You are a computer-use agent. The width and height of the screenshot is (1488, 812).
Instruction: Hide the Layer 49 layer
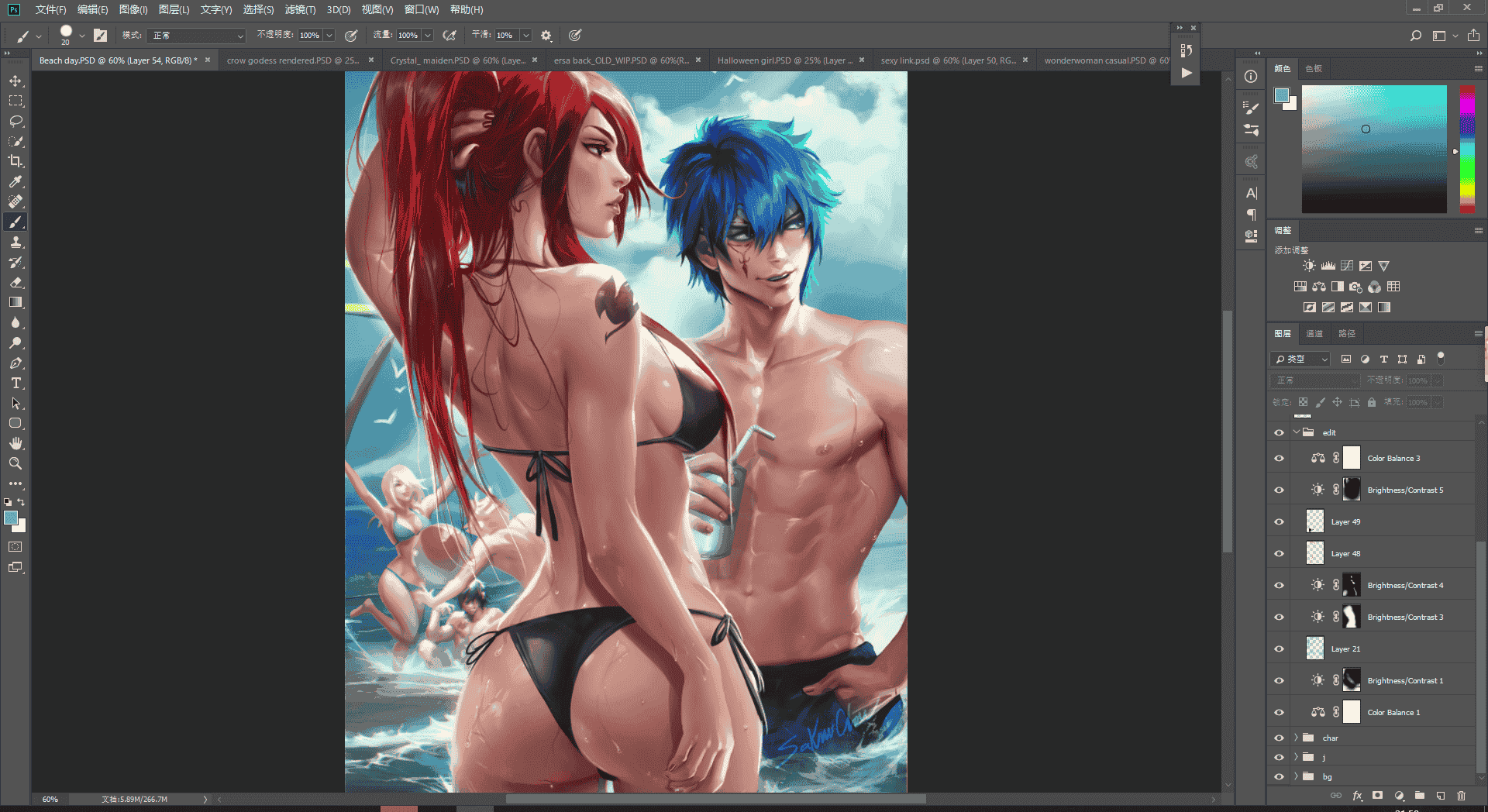1279,522
